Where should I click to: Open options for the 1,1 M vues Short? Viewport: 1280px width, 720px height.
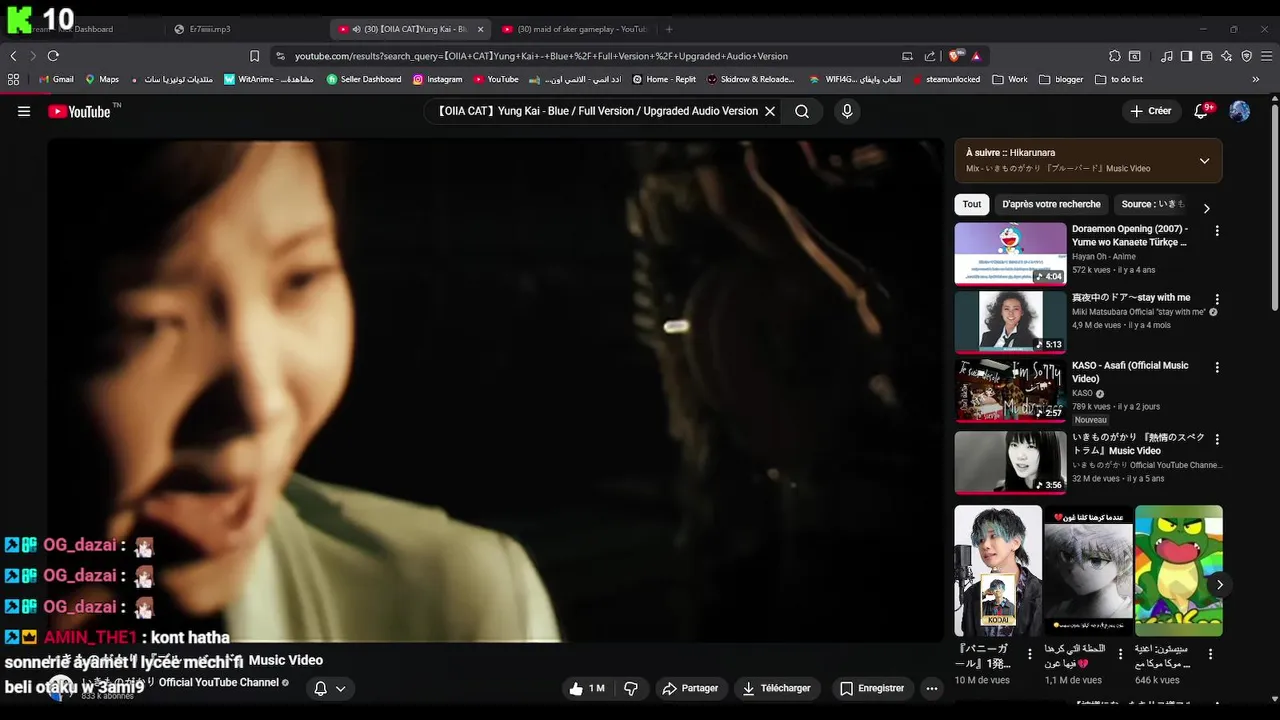1120,654
